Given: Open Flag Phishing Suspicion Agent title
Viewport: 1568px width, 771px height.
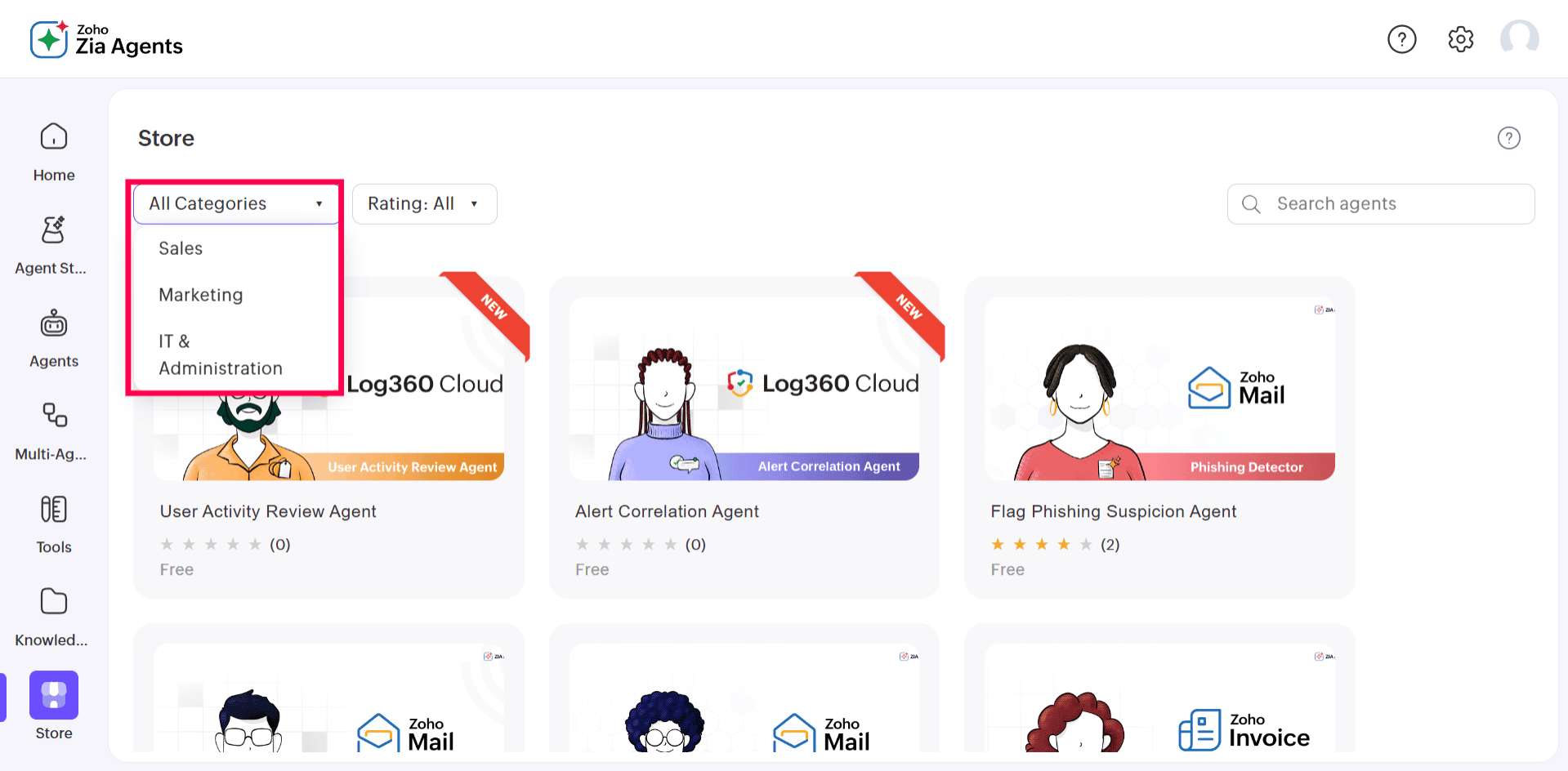Looking at the screenshot, I should 1113,511.
